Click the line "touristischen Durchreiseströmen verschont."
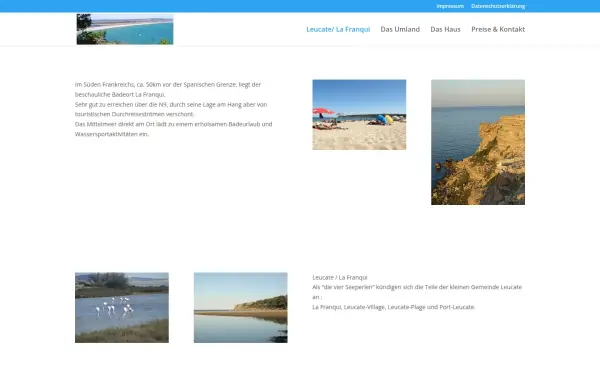The width and height of the screenshot is (600, 375). [x=135, y=114]
